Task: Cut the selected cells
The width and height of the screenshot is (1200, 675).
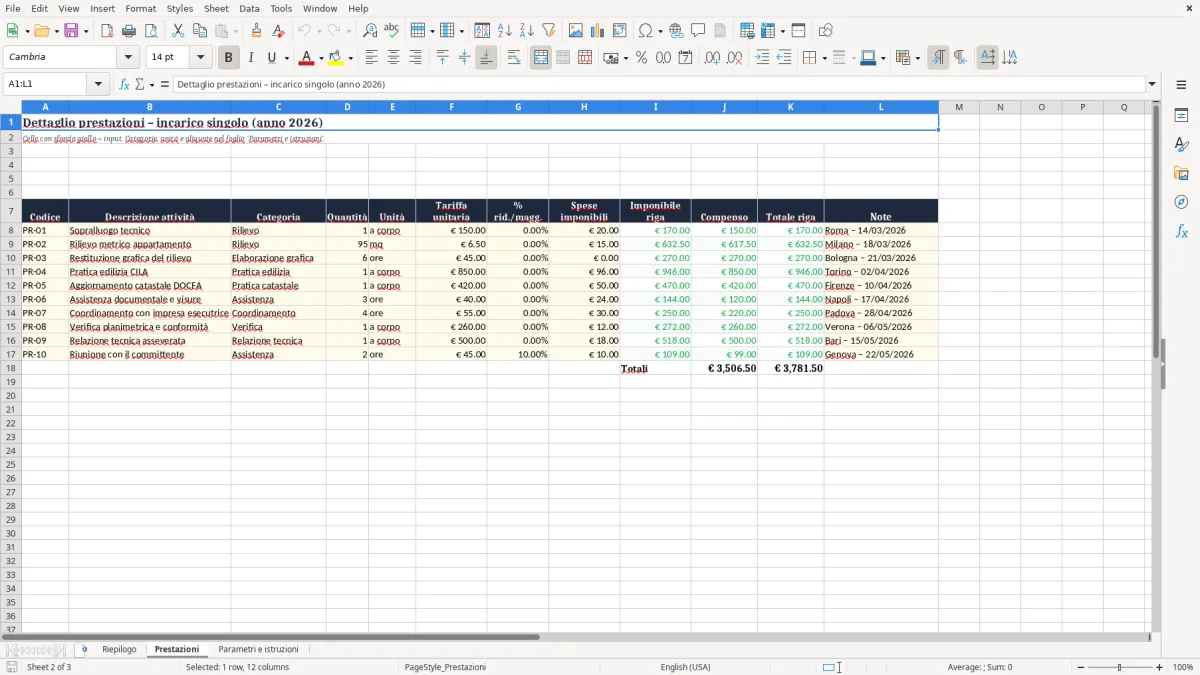Action: (x=178, y=31)
